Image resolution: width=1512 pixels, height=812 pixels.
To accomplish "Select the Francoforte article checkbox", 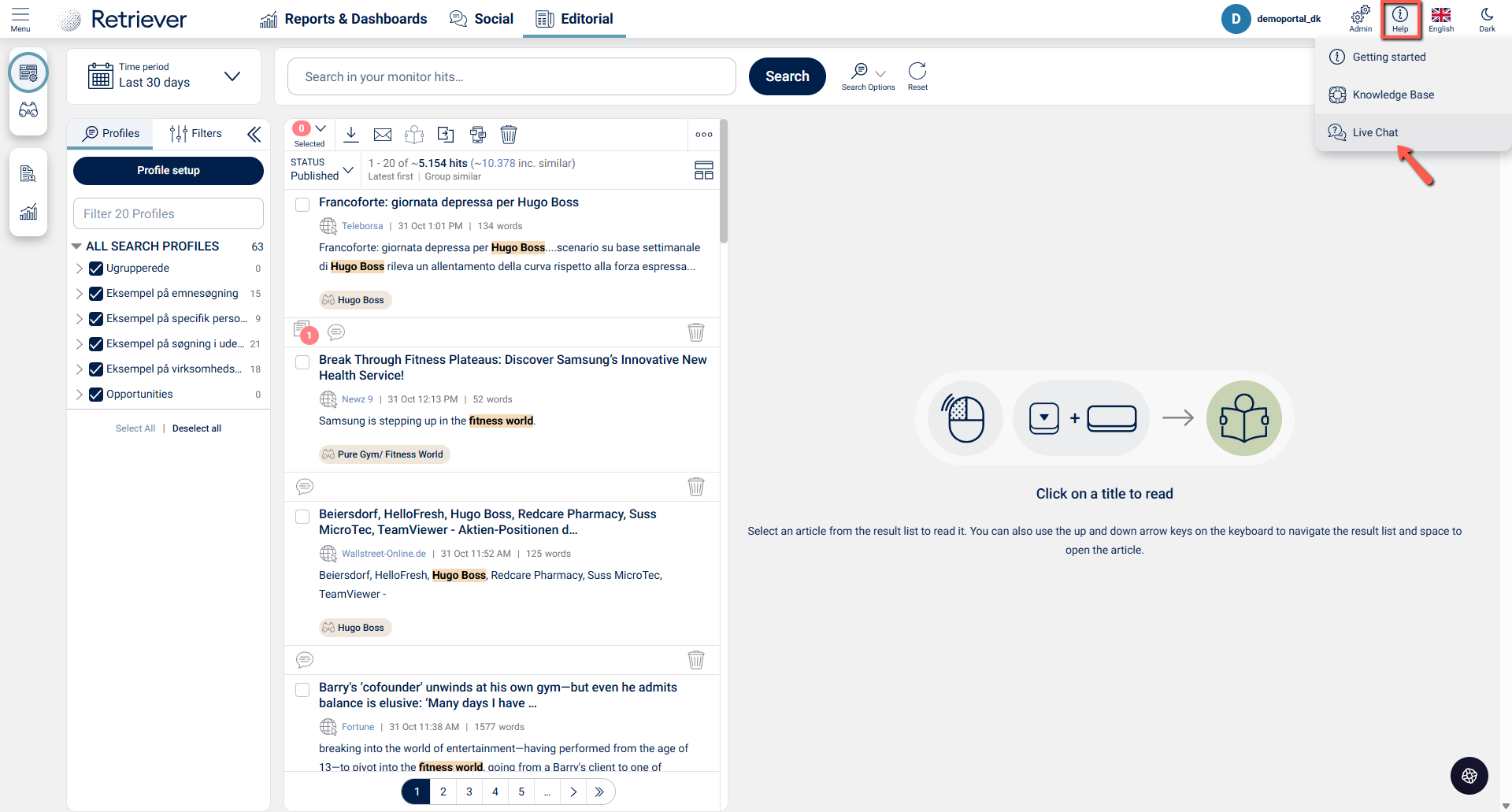I will coord(302,205).
